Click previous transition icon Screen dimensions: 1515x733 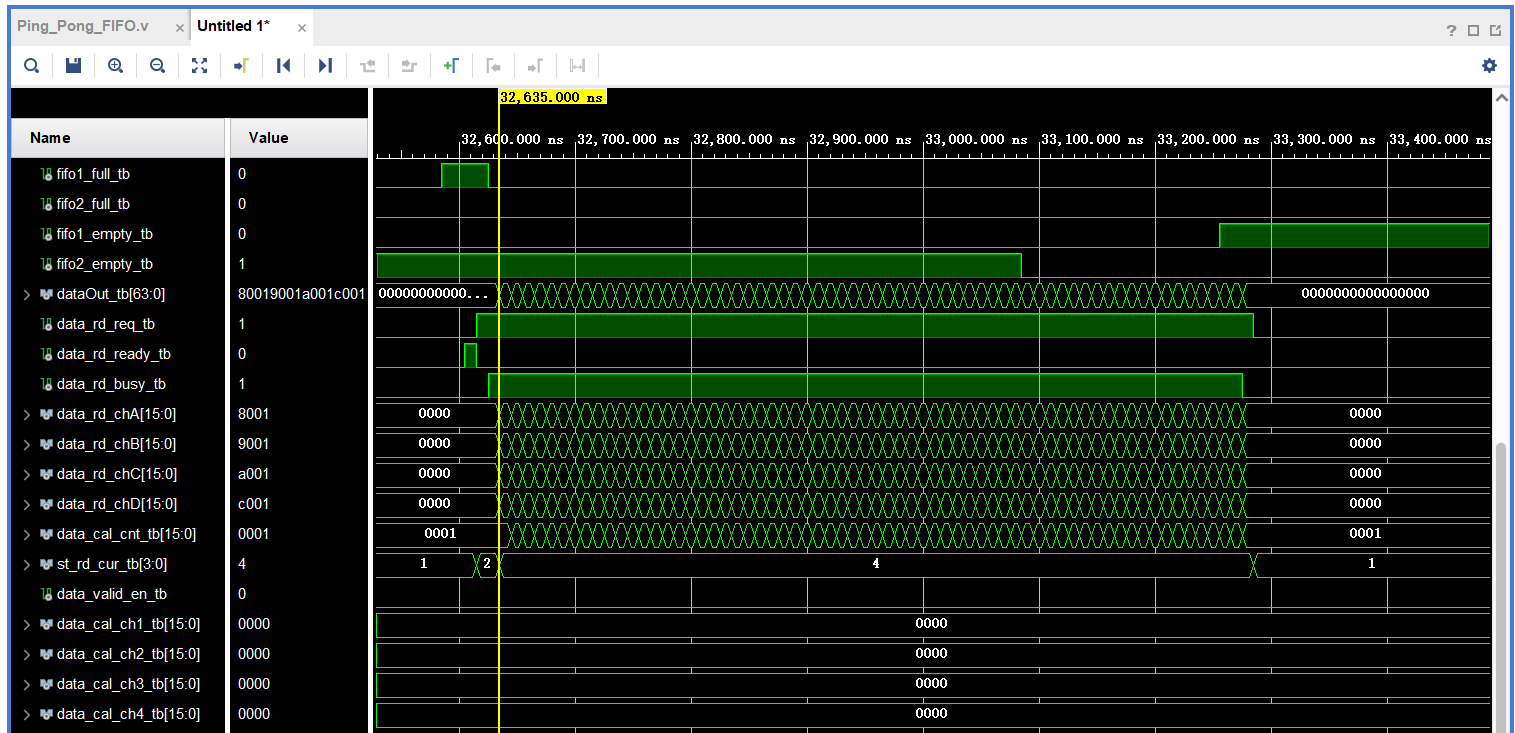pyautogui.click(x=368, y=66)
